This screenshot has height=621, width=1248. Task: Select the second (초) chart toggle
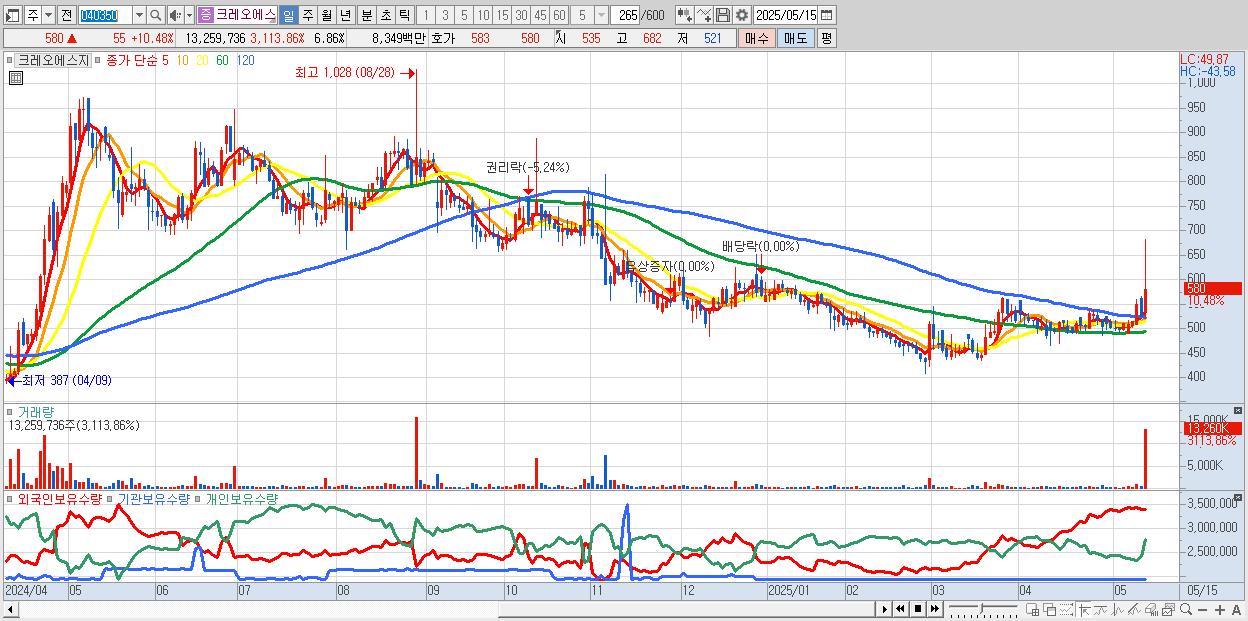[x=385, y=15]
